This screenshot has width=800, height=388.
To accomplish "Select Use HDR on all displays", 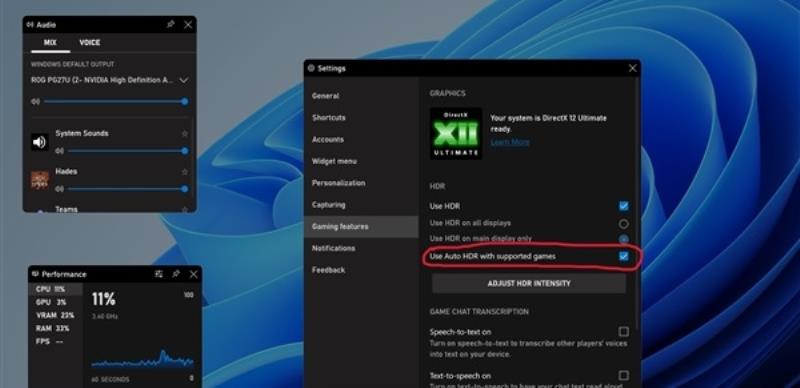I will [x=623, y=224].
